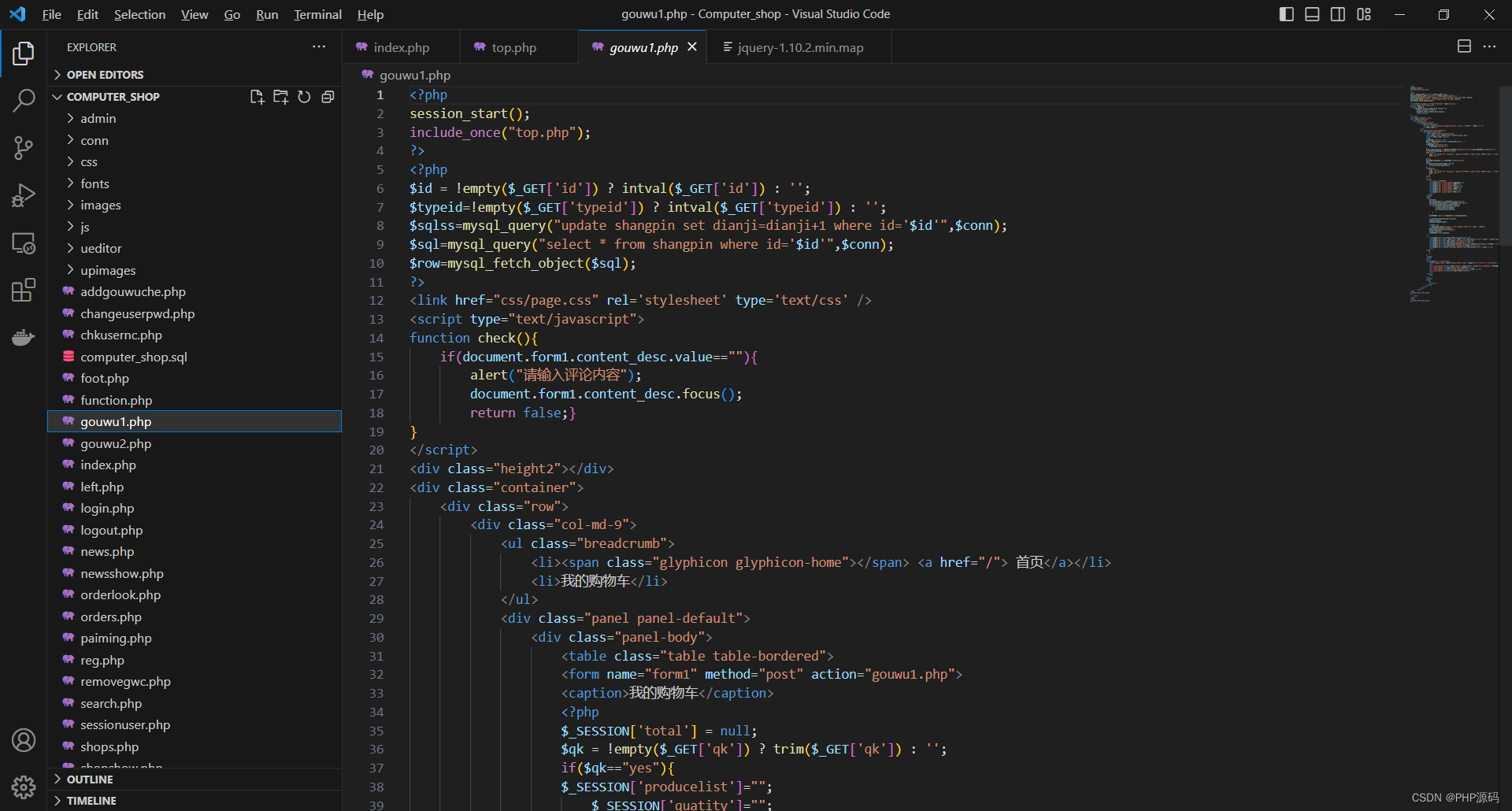Open Run and Debug view
This screenshot has height=811, width=1512.
click(x=24, y=195)
